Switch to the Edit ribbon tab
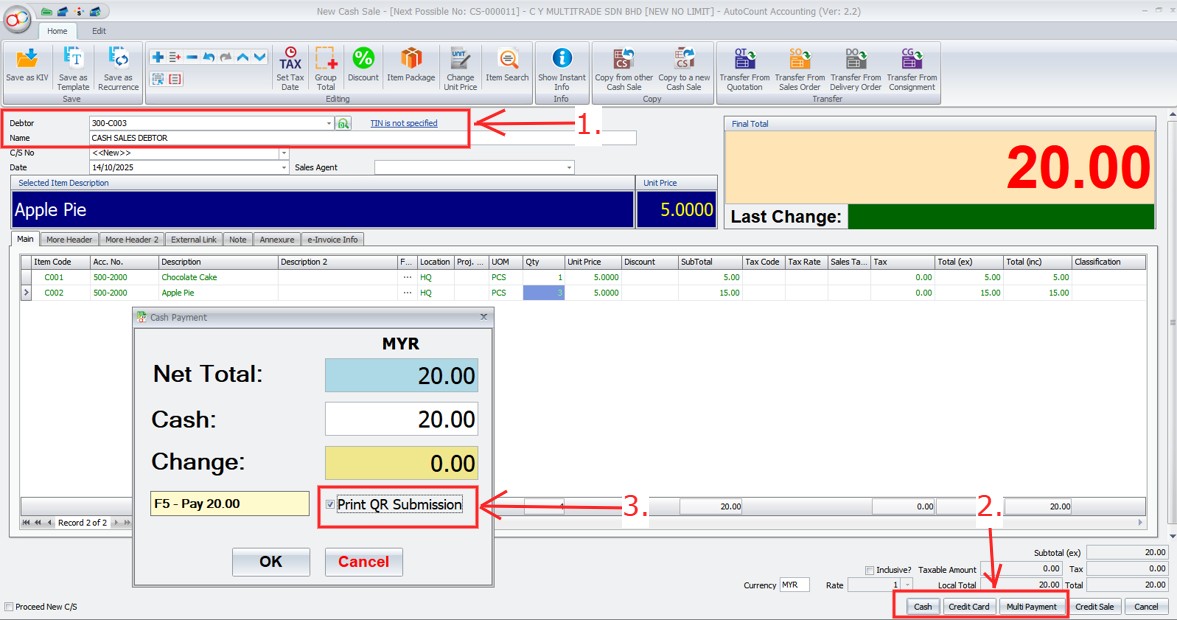Image resolution: width=1177 pixels, height=620 pixels. coord(99,31)
